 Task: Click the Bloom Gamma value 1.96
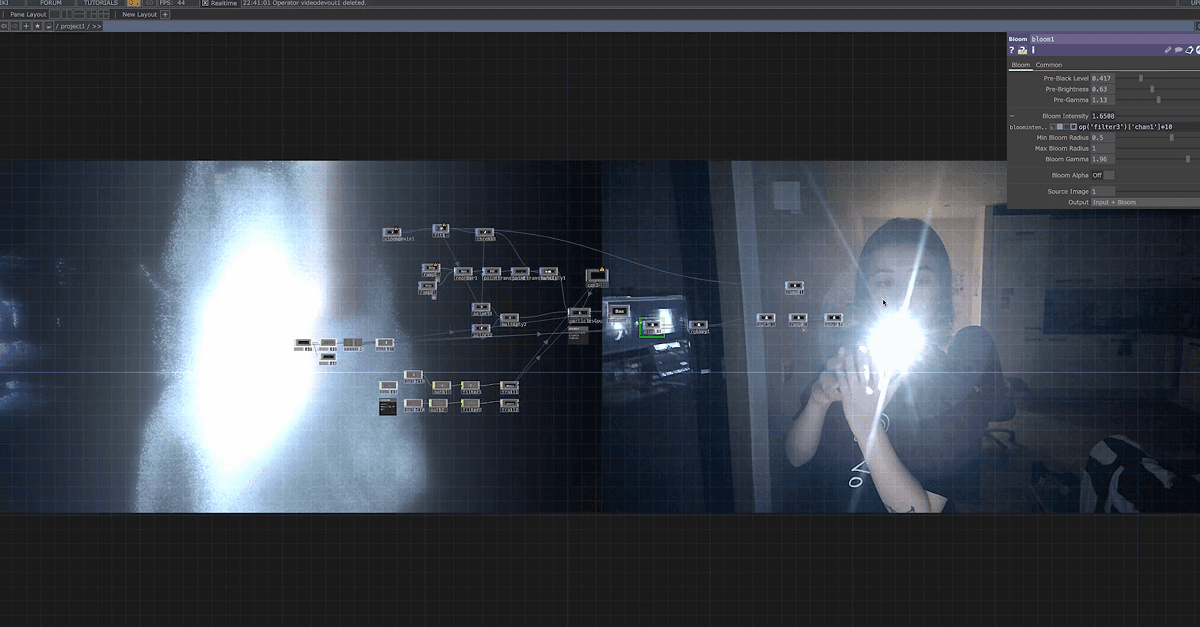1103,159
